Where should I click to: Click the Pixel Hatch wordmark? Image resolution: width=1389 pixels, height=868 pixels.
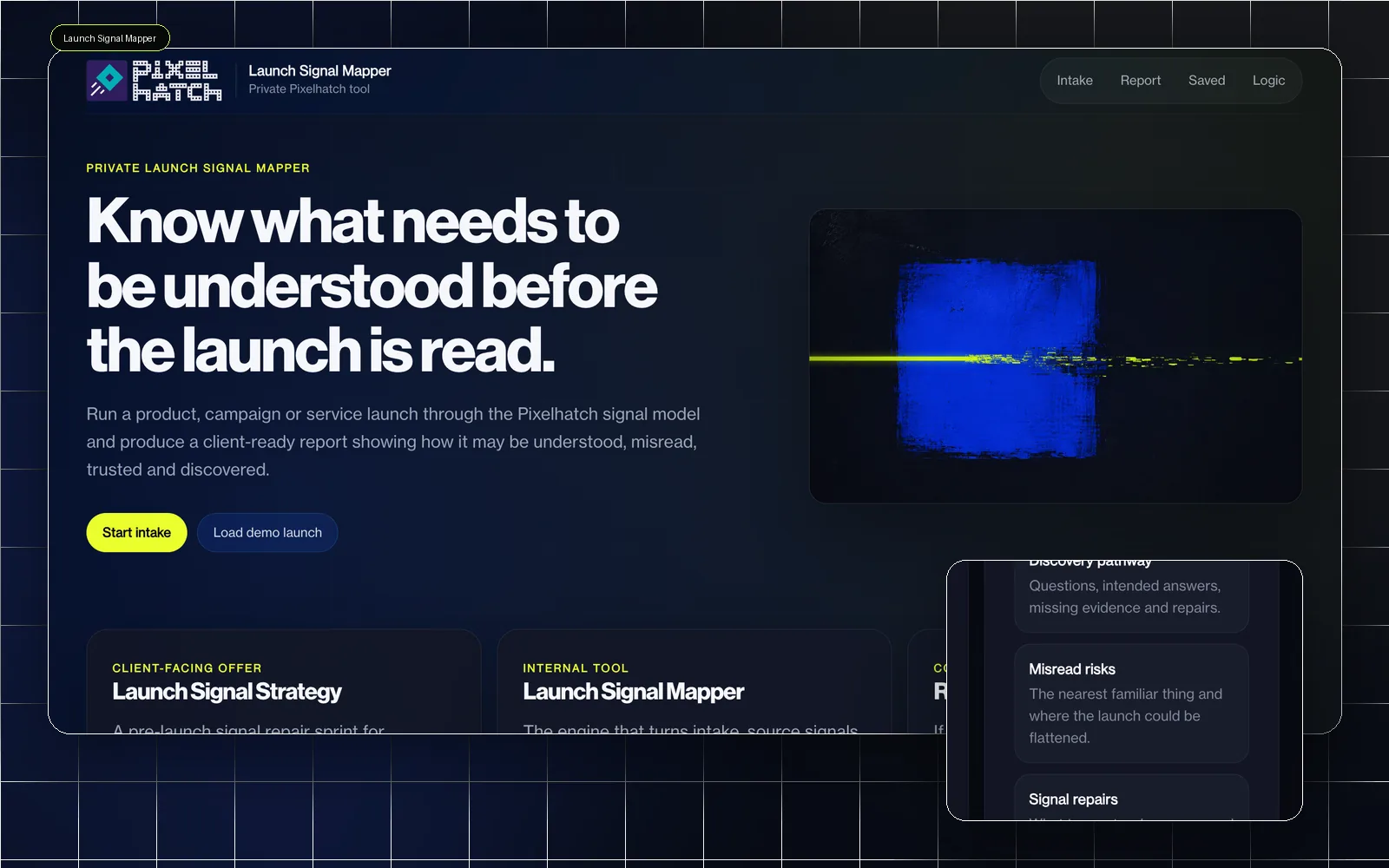click(177, 81)
